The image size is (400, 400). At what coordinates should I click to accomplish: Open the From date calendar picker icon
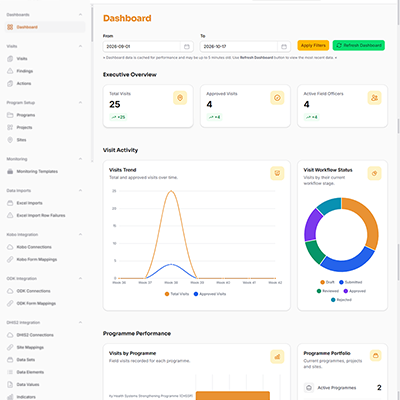point(187,47)
